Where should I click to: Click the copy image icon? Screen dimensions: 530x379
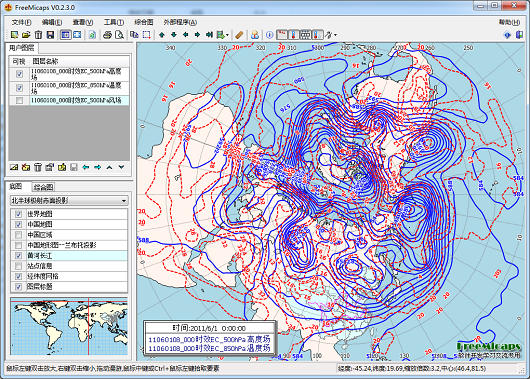click(x=135, y=35)
